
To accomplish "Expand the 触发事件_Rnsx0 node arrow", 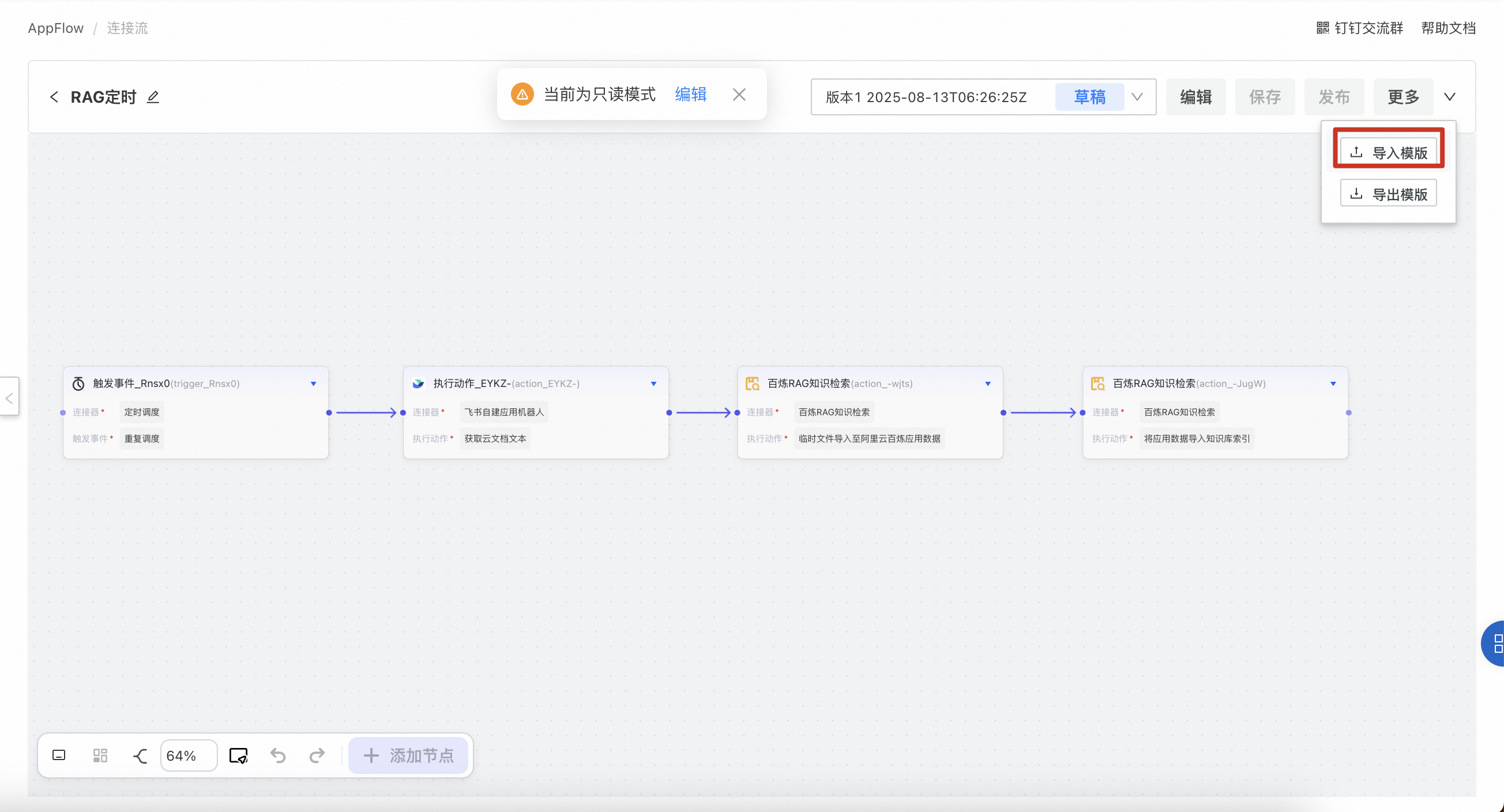I will 314,384.
